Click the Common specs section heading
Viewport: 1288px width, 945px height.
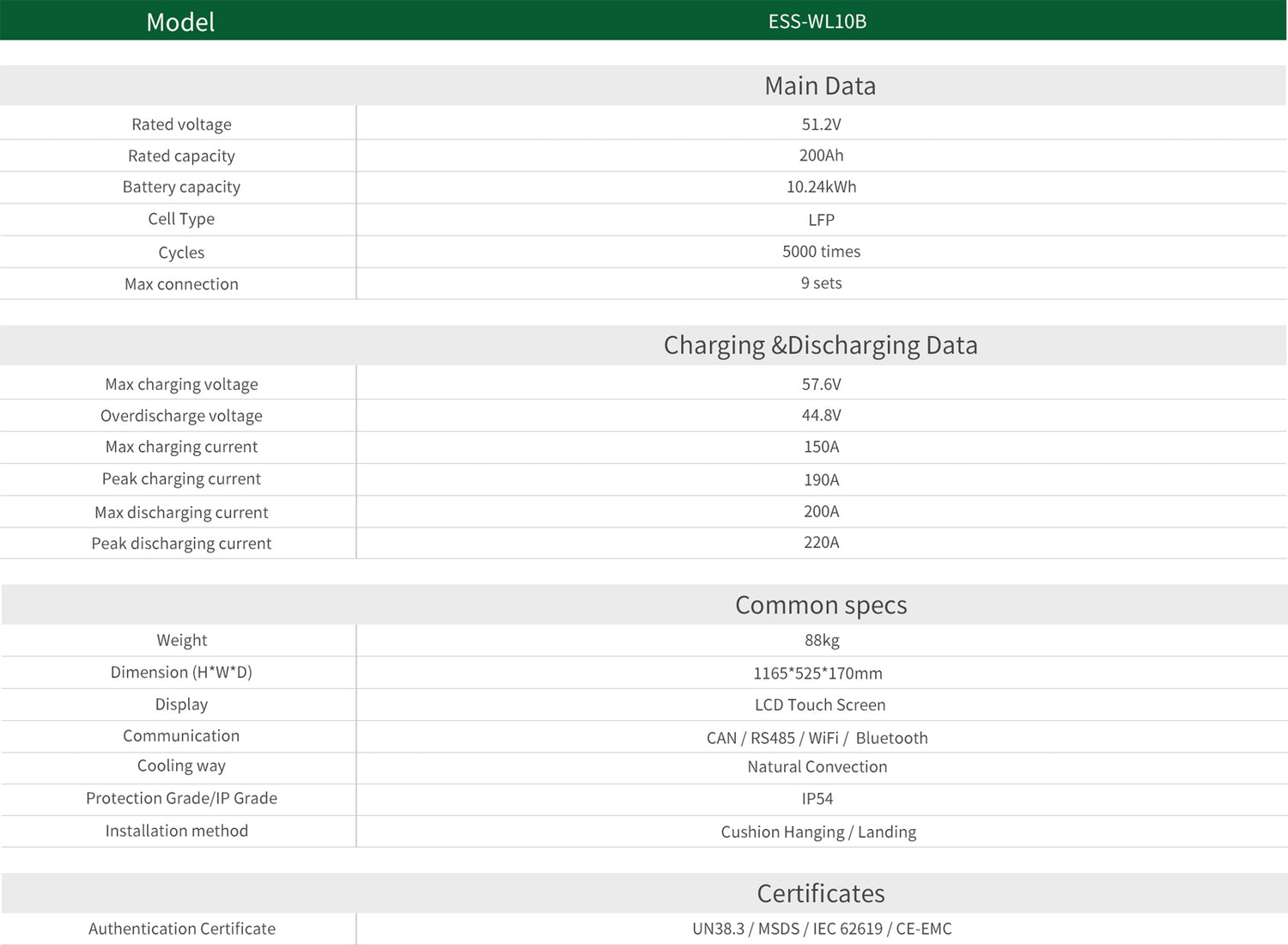[x=820, y=606]
